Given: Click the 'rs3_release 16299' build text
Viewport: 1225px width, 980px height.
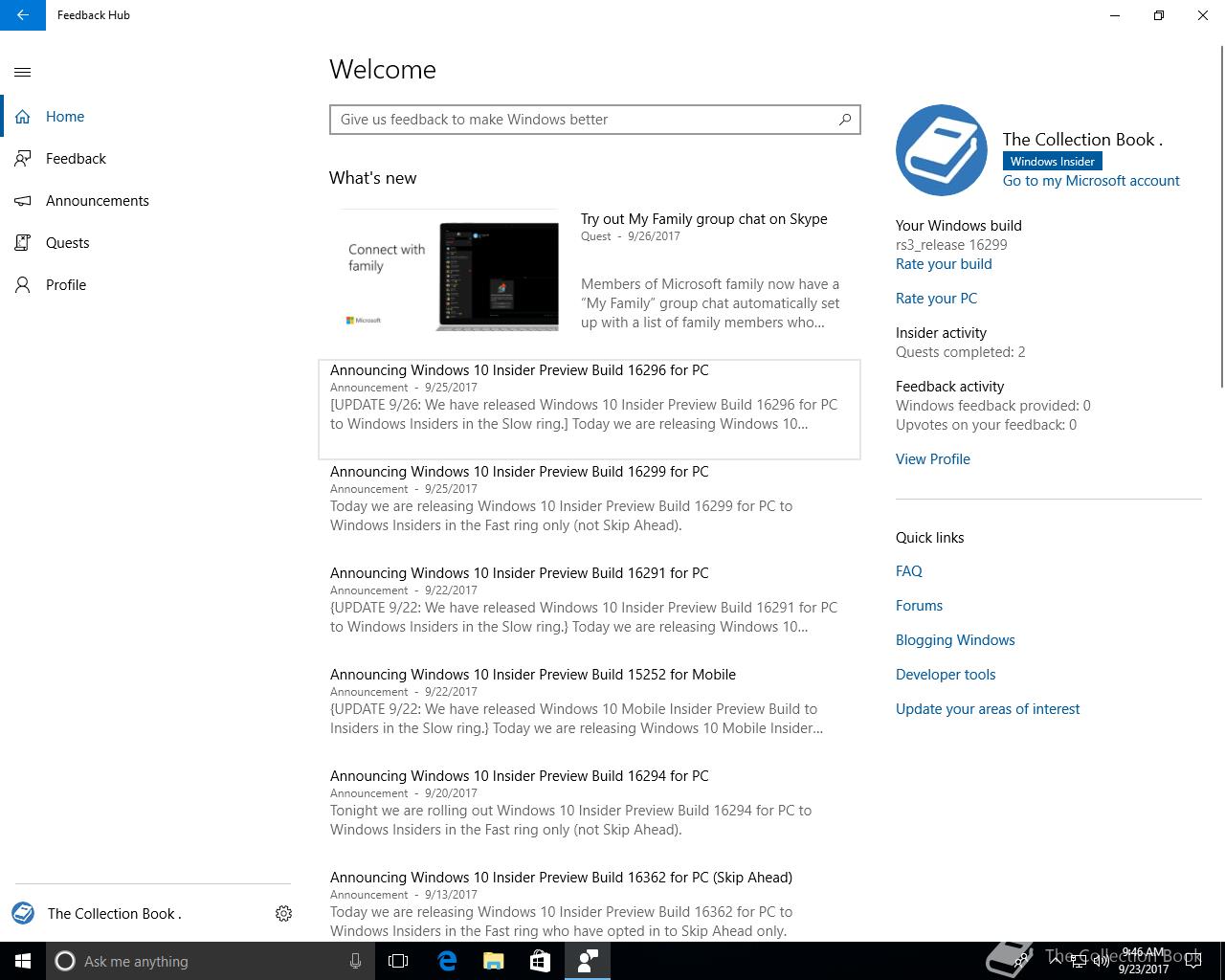Looking at the screenshot, I should (951, 245).
